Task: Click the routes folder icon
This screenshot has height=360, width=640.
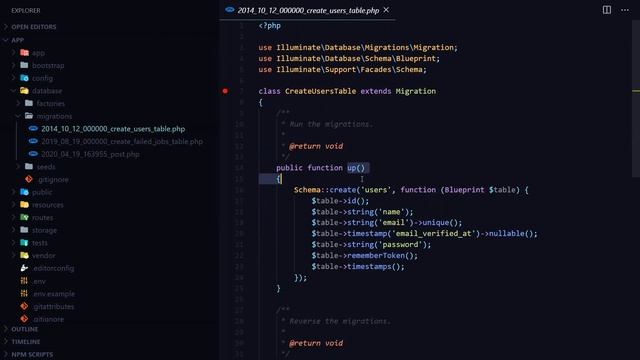Action: pyautogui.click(x=24, y=217)
